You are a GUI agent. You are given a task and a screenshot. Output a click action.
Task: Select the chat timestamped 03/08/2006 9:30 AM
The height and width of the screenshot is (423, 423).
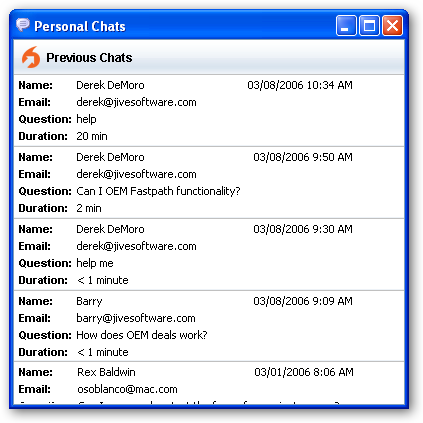(x=209, y=255)
